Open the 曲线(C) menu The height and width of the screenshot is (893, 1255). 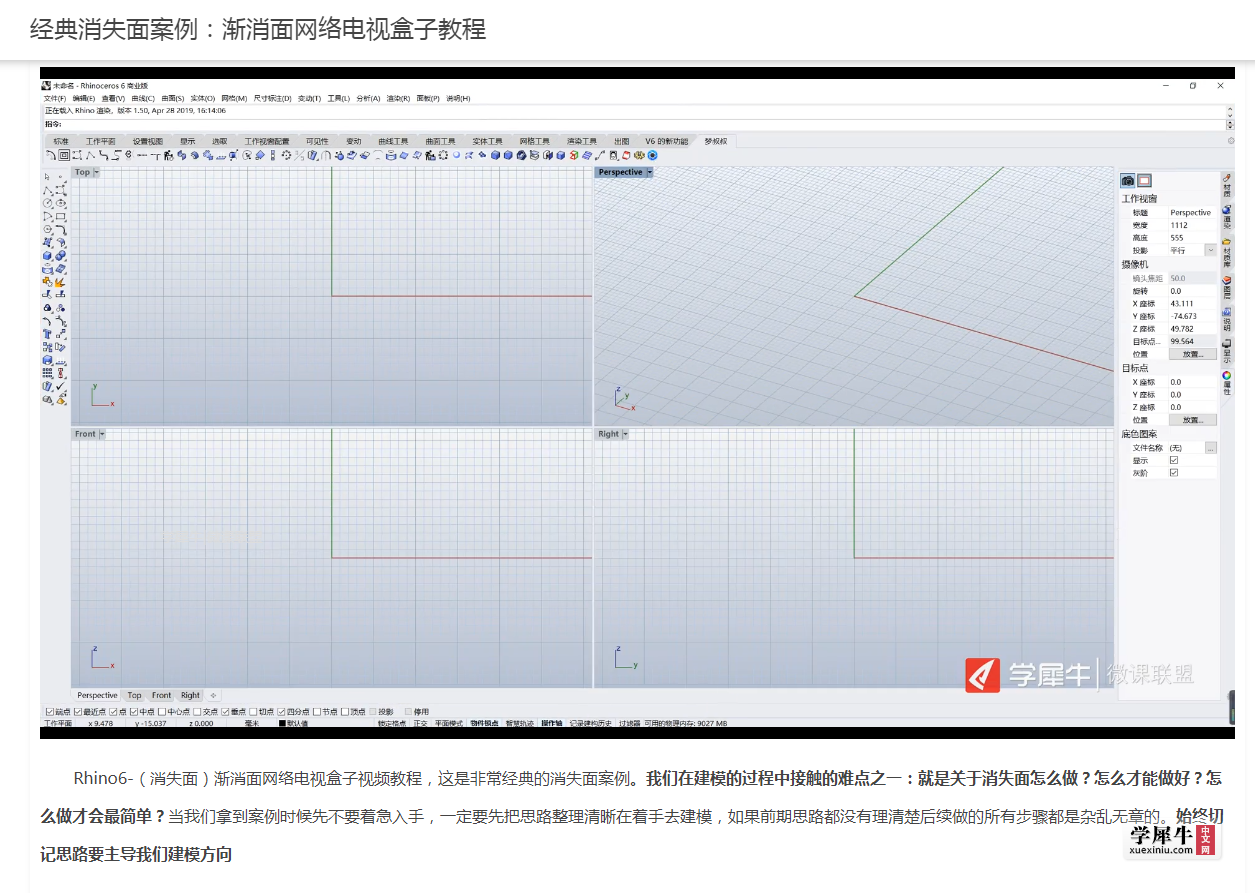coord(143,98)
